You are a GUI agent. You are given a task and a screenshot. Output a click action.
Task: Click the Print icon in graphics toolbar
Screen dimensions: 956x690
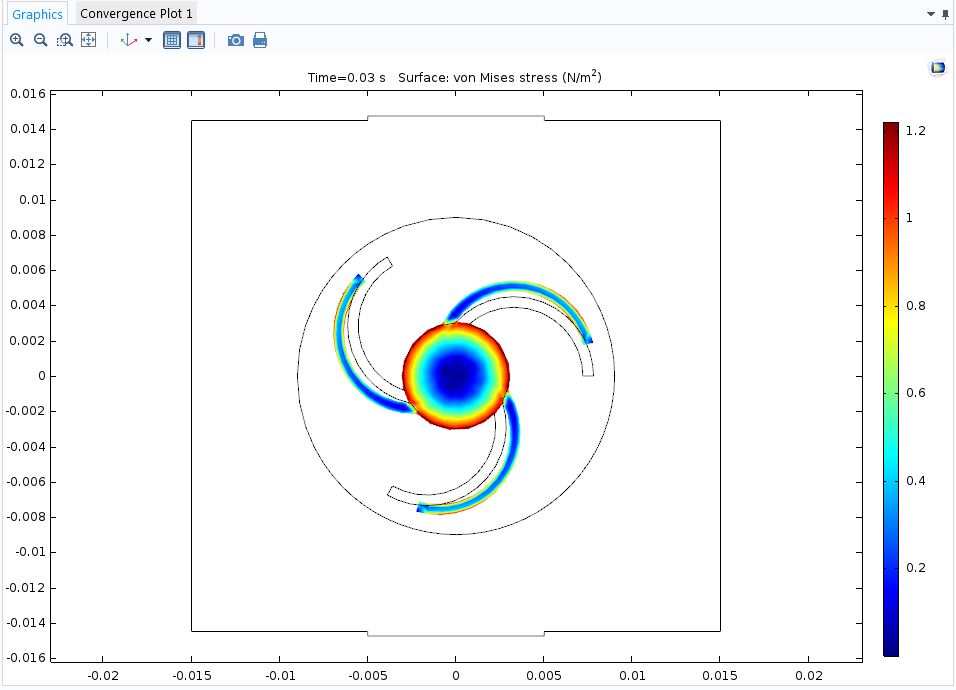point(260,40)
